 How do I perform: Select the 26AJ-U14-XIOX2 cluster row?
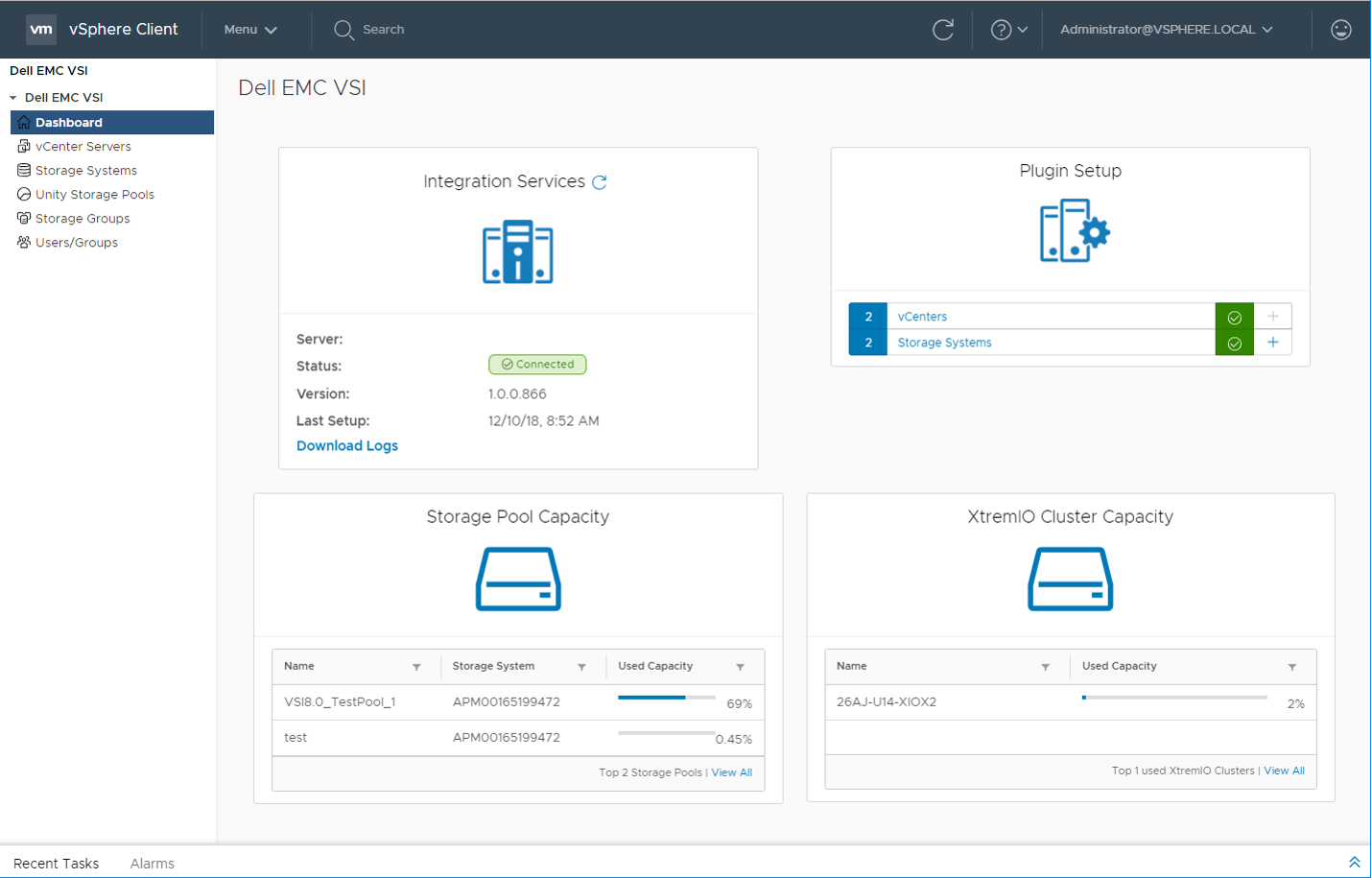[x=1071, y=702]
